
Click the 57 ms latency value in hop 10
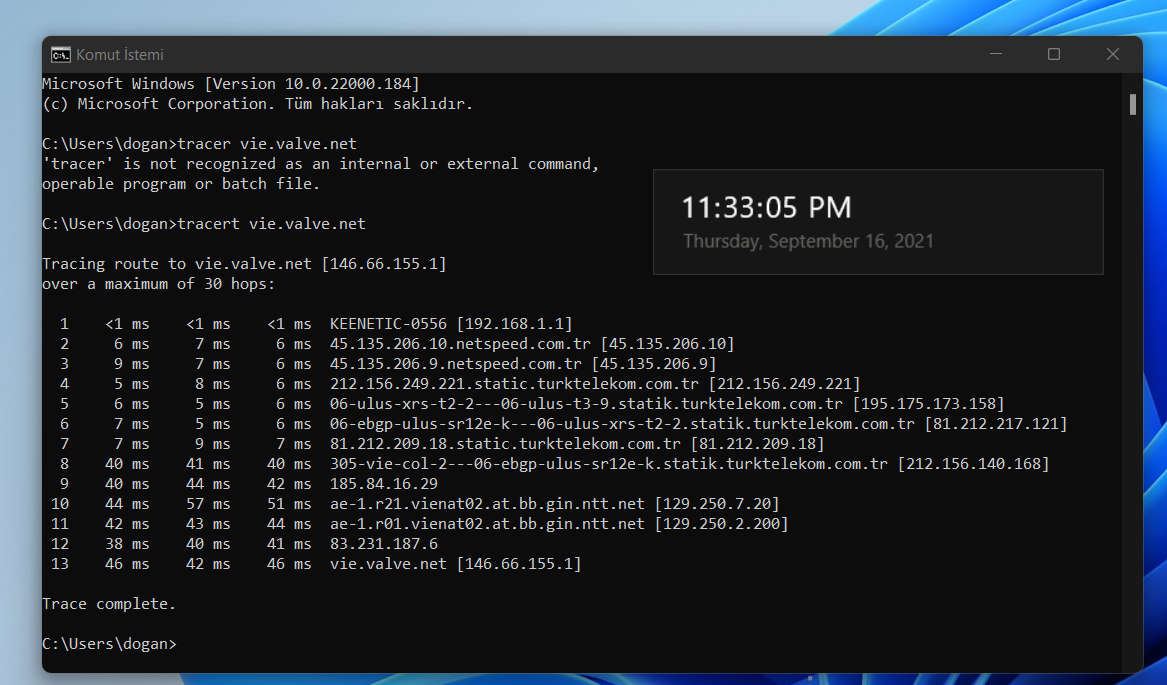(x=208, y=504)
